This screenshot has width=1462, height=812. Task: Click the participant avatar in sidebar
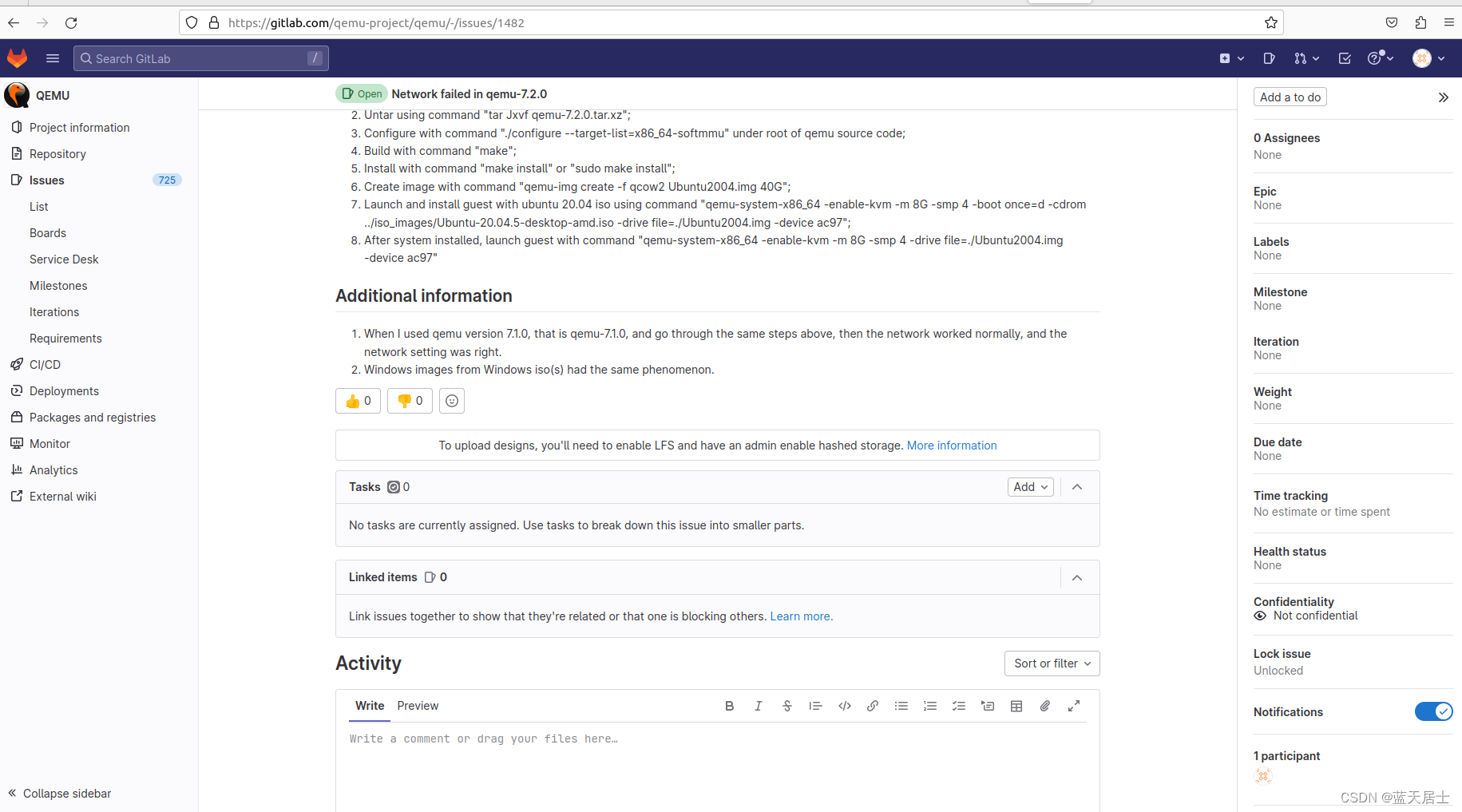(1263, 775)
